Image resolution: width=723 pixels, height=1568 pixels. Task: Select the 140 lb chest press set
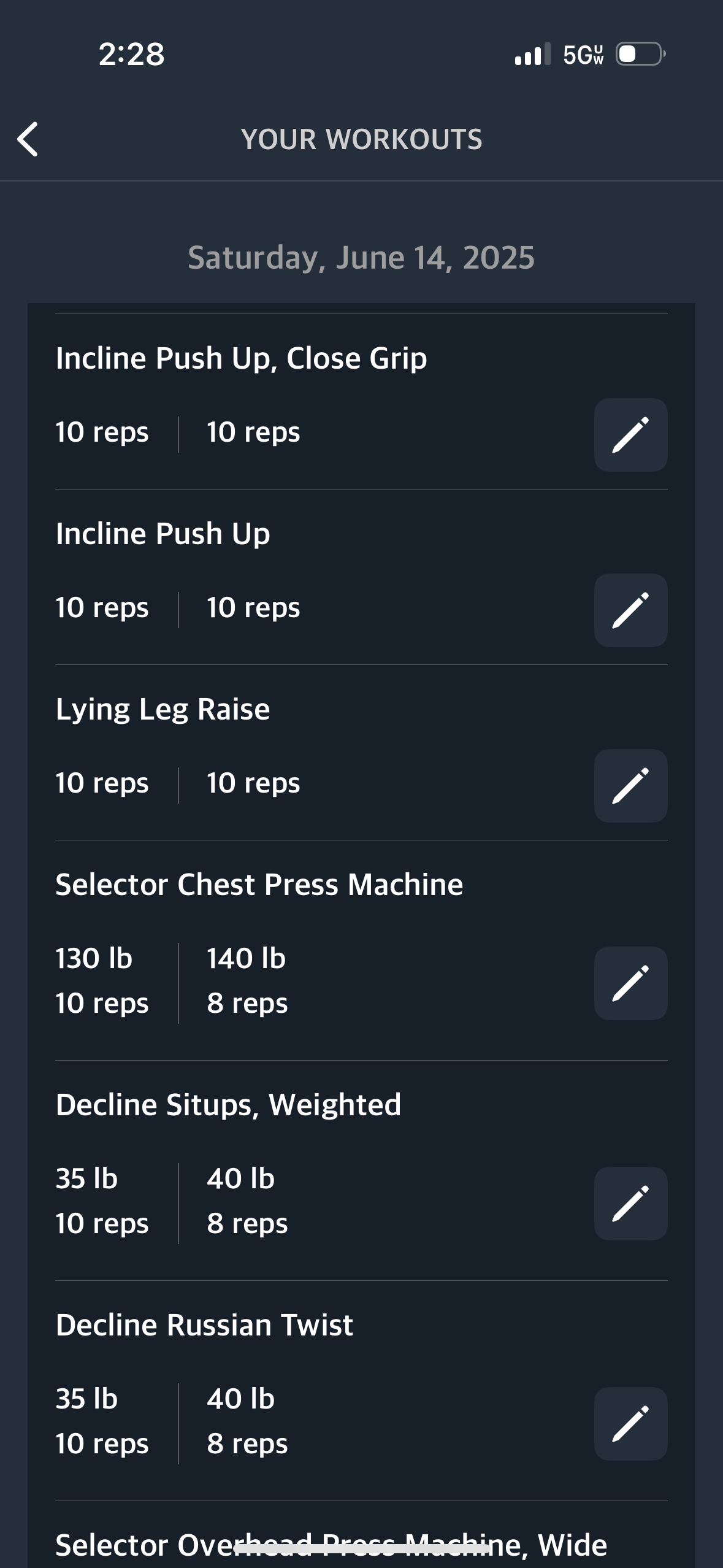(x=247, y=958)
